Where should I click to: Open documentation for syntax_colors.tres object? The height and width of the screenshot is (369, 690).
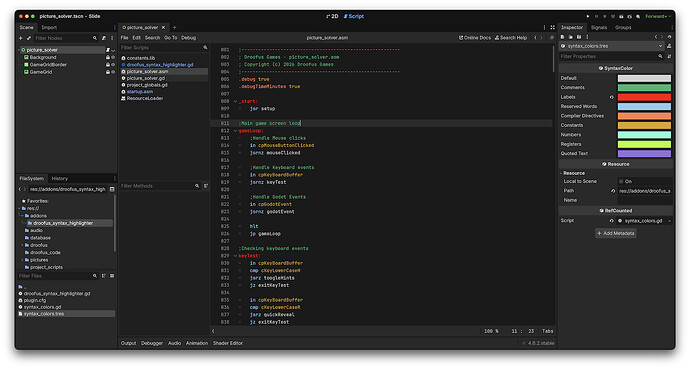click(x=669, y=46)
